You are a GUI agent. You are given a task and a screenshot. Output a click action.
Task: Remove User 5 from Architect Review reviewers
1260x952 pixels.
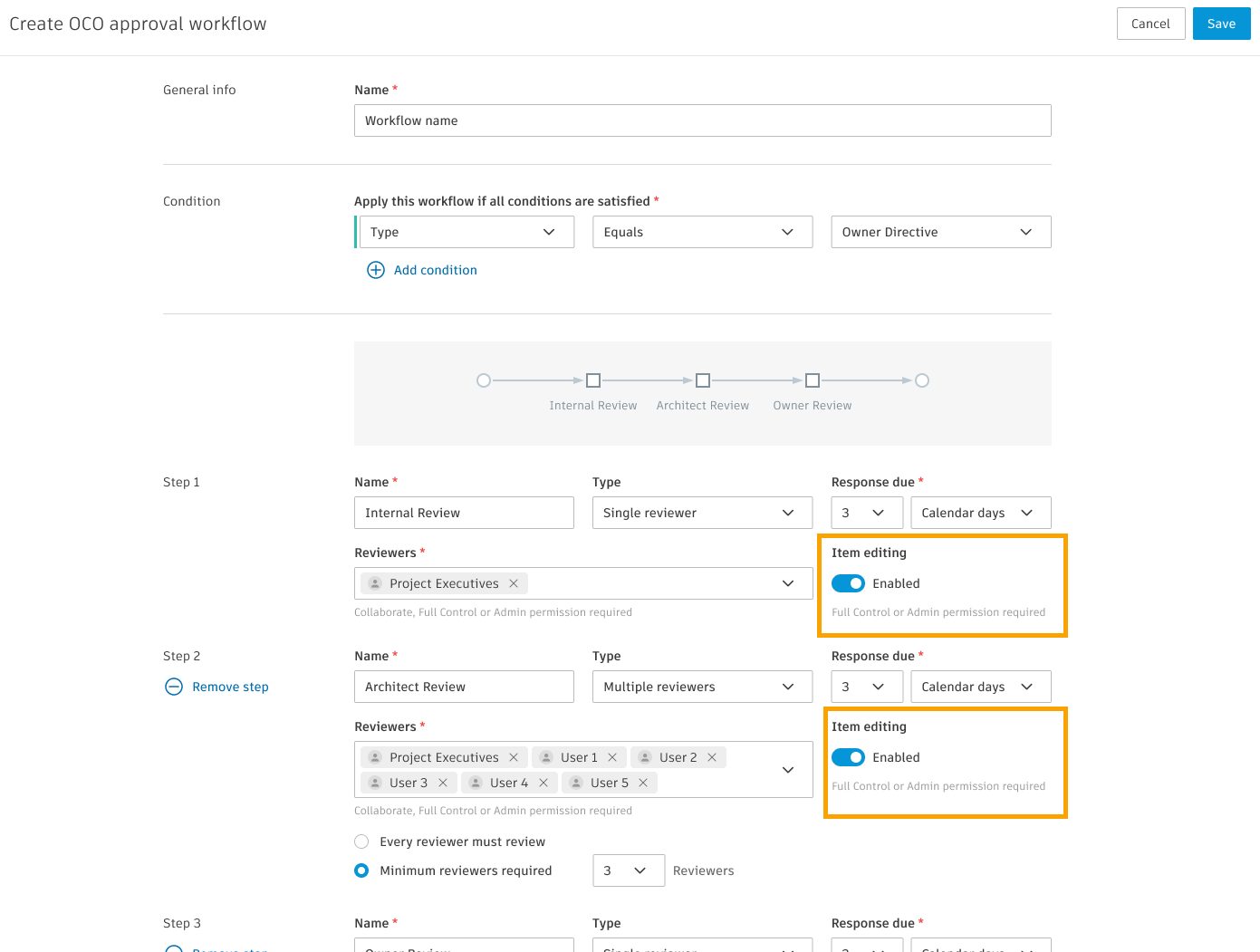tap(643, 783)
